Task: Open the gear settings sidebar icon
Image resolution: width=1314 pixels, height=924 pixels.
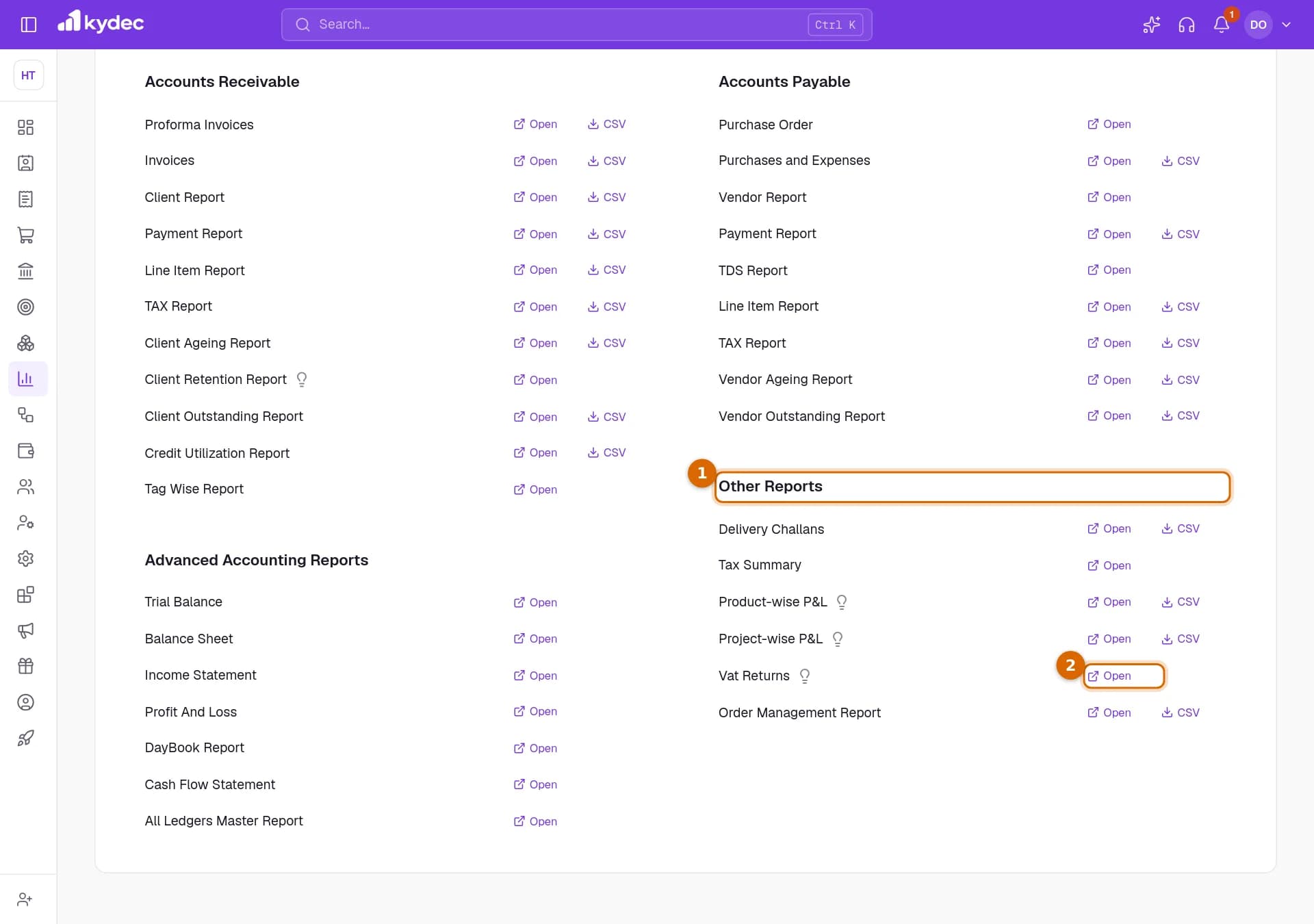Action: pyautogui.click(x=25, y=559)
